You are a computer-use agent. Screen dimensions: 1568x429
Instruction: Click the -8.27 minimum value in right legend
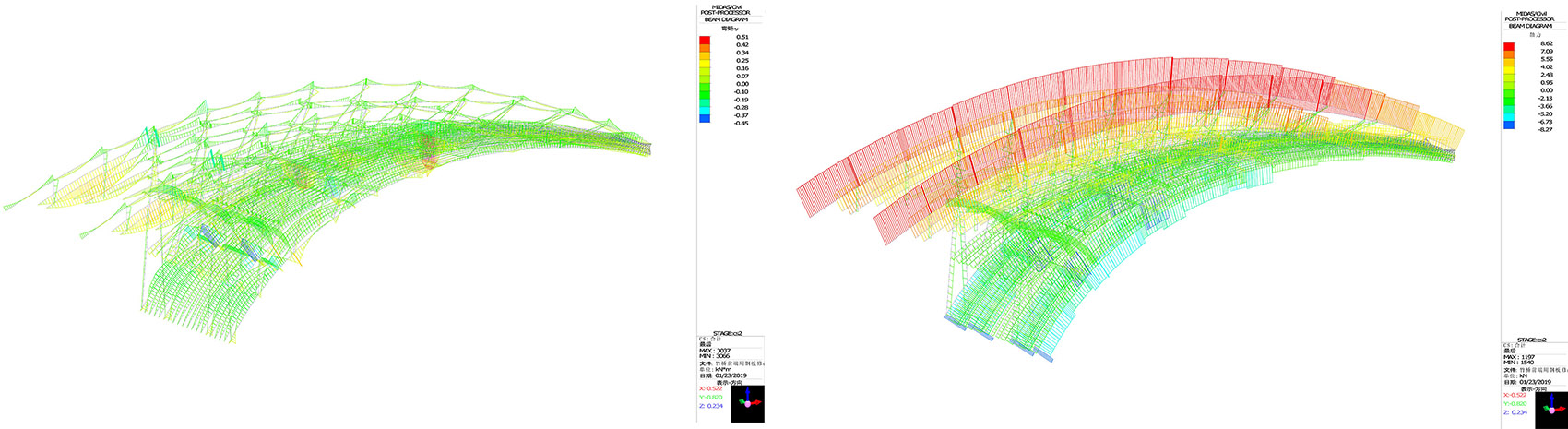[x=1546, y=130]
